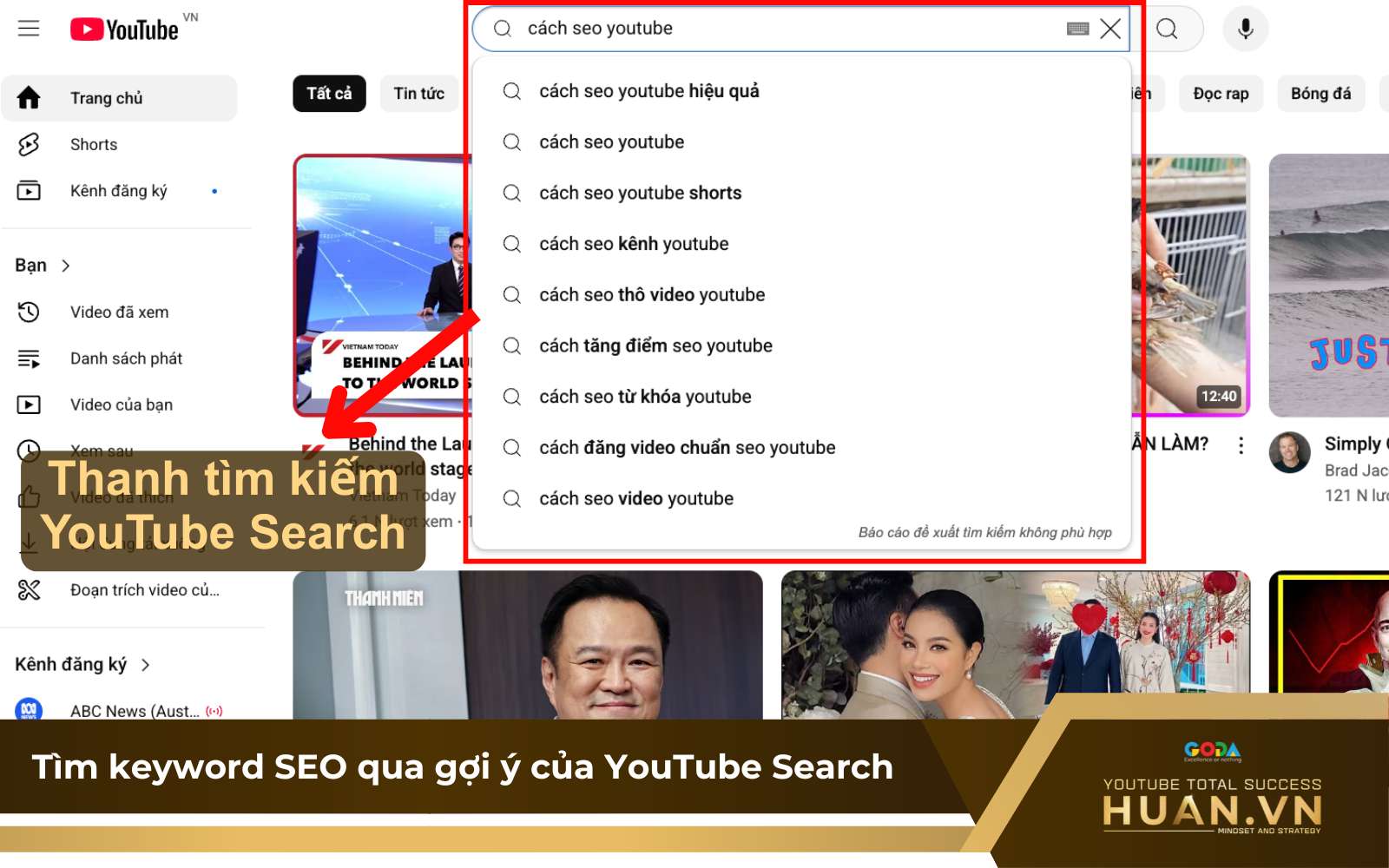This screenshot has width=1389, height=868.
Task: Start voice search with the microphone
Action: (x=1246, y=29)
